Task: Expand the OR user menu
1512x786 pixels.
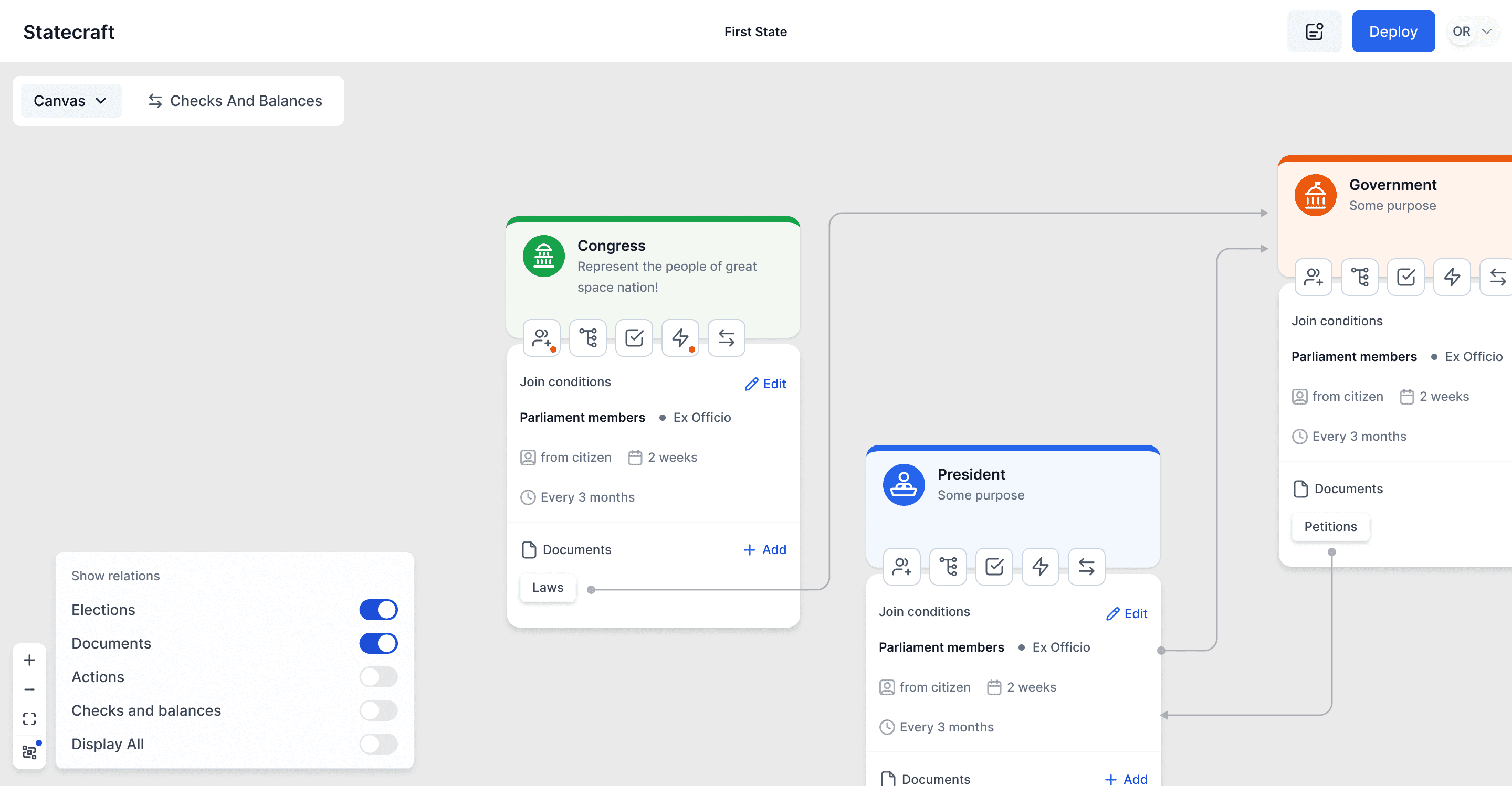Action: tap(1473, 31)
